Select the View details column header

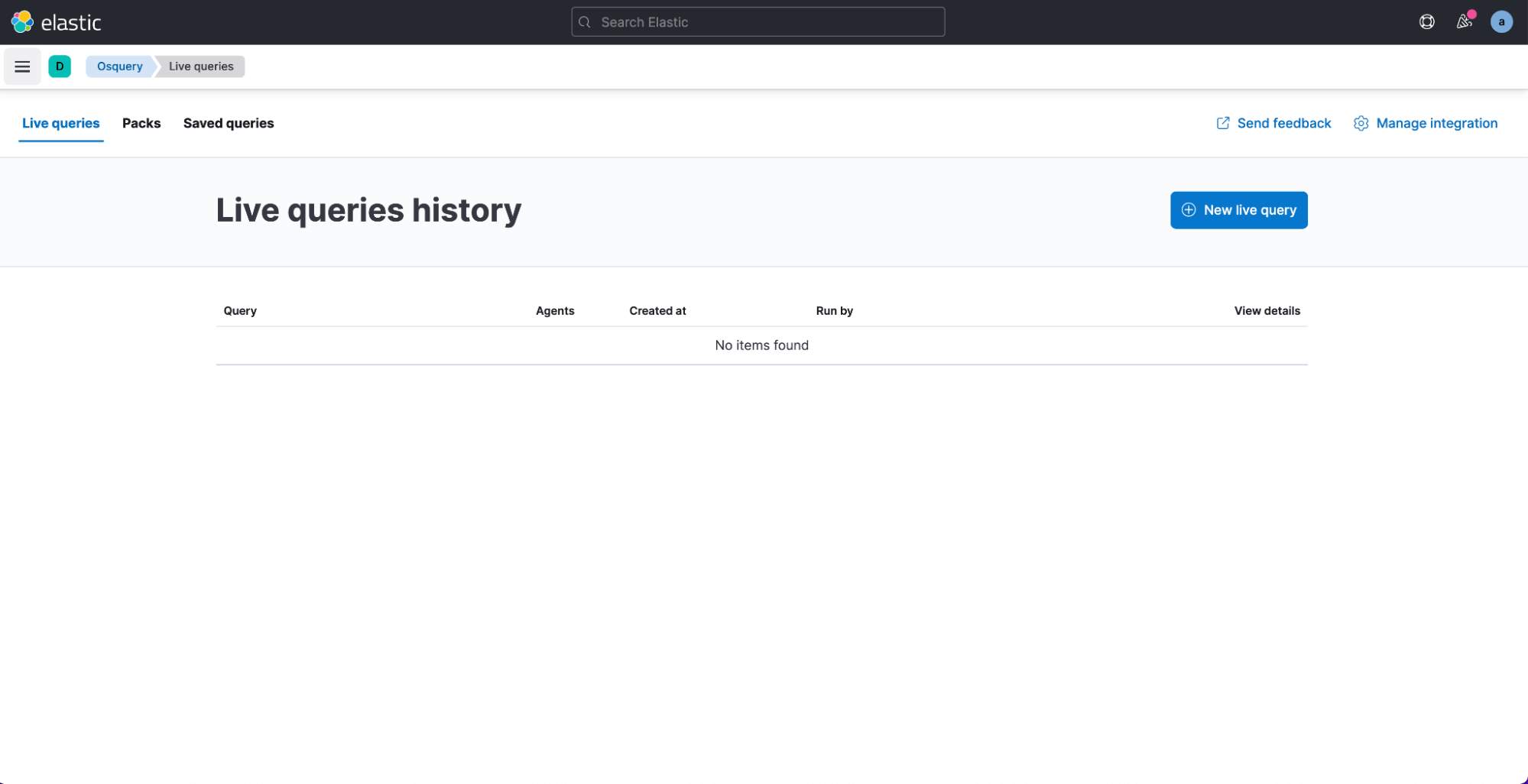[x=1267, y=311]
